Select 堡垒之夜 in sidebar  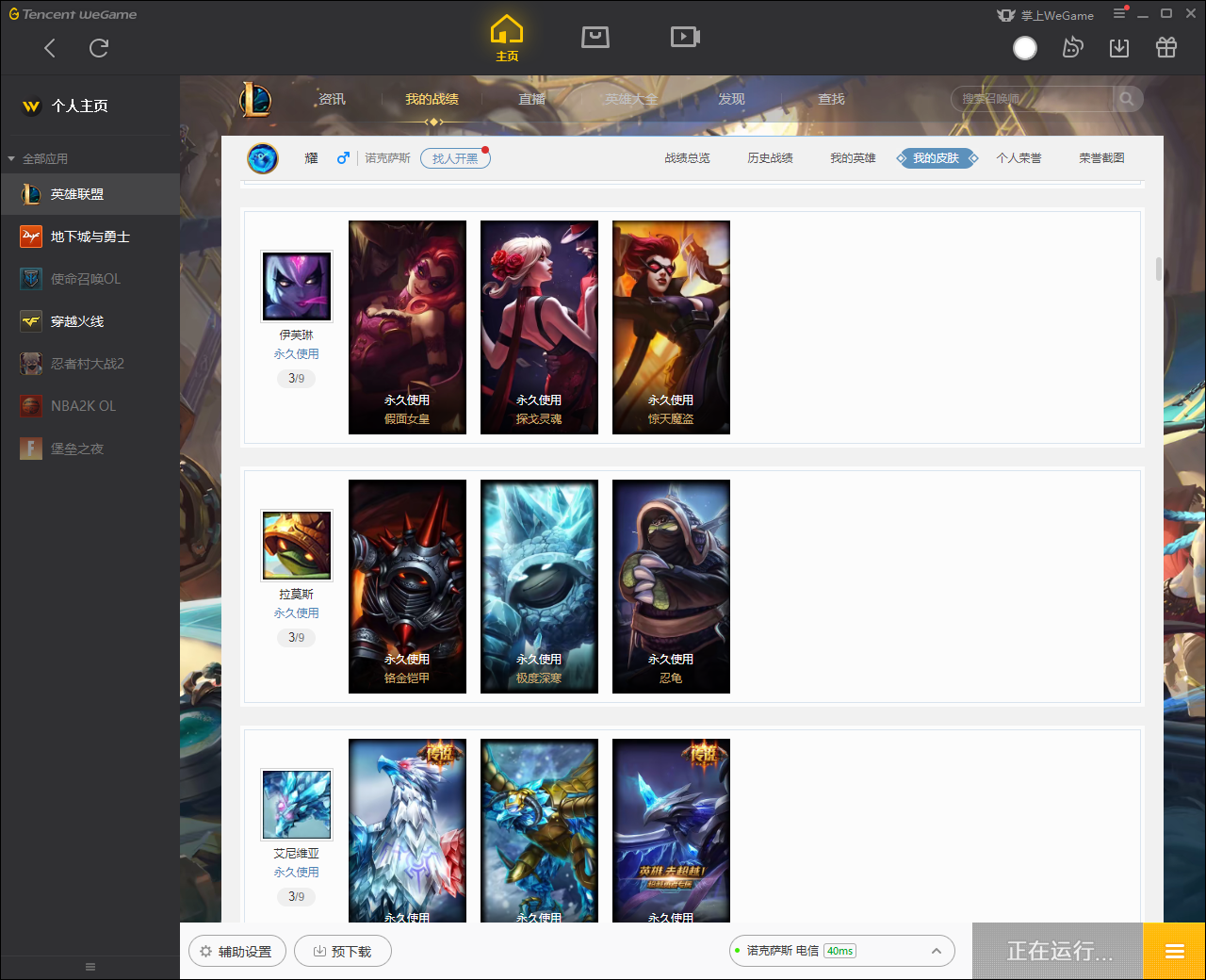tap(90, 449)
